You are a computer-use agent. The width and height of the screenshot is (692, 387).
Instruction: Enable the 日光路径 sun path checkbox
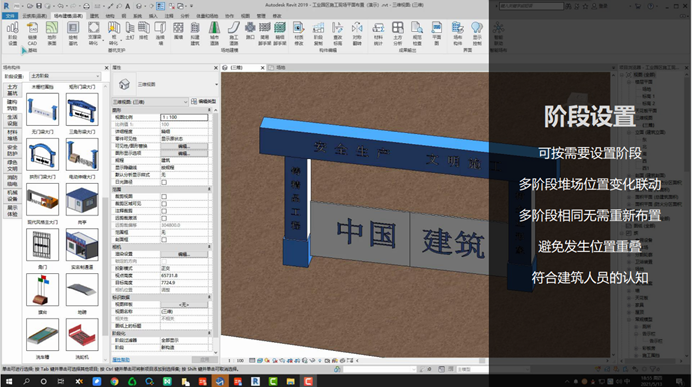pyautogui.click(x=164, y=182)
